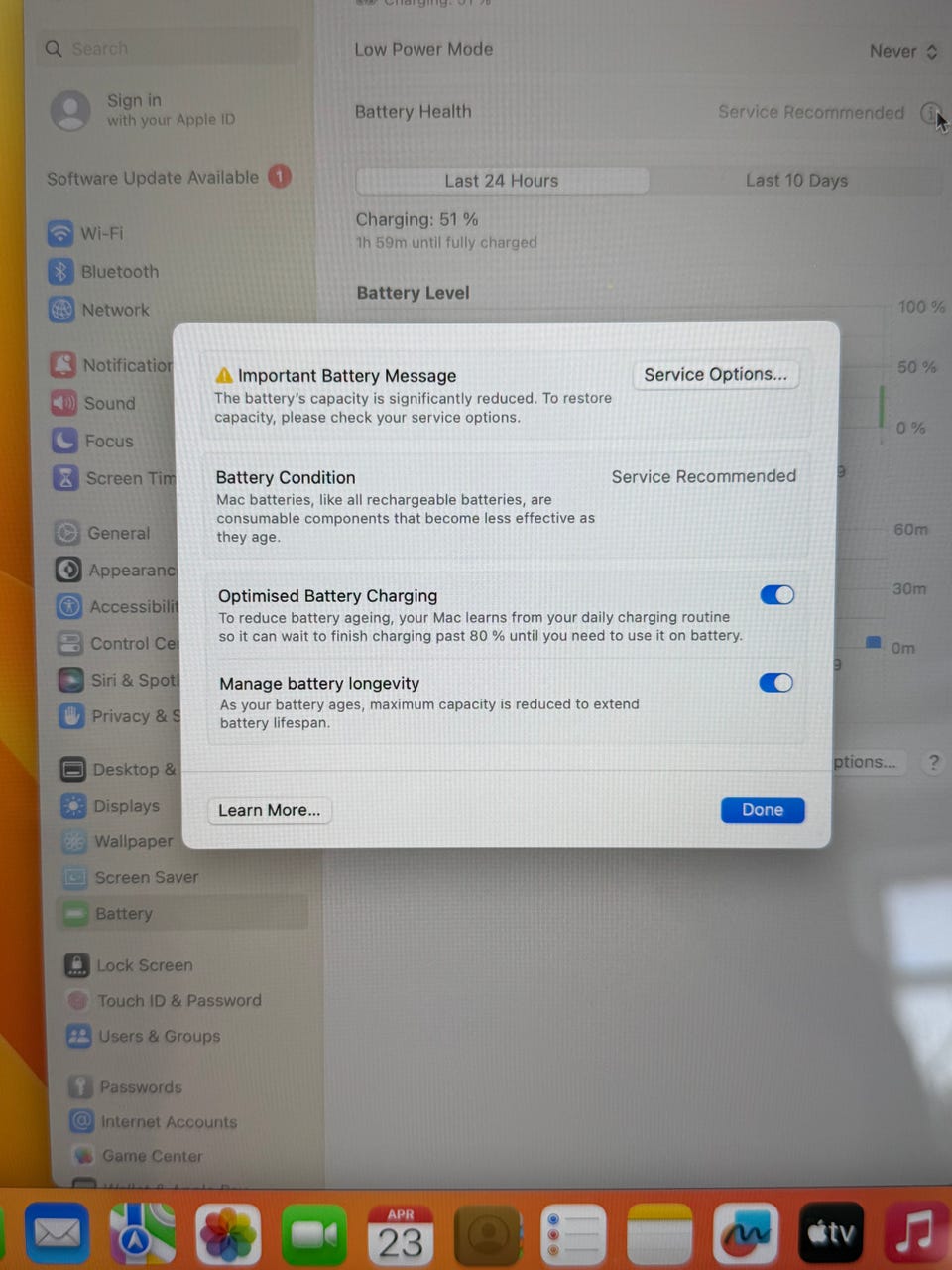The image size is (952, 1270).
Task: Select Screen Saver icon in sidebar
Action: tap(75, 877)
